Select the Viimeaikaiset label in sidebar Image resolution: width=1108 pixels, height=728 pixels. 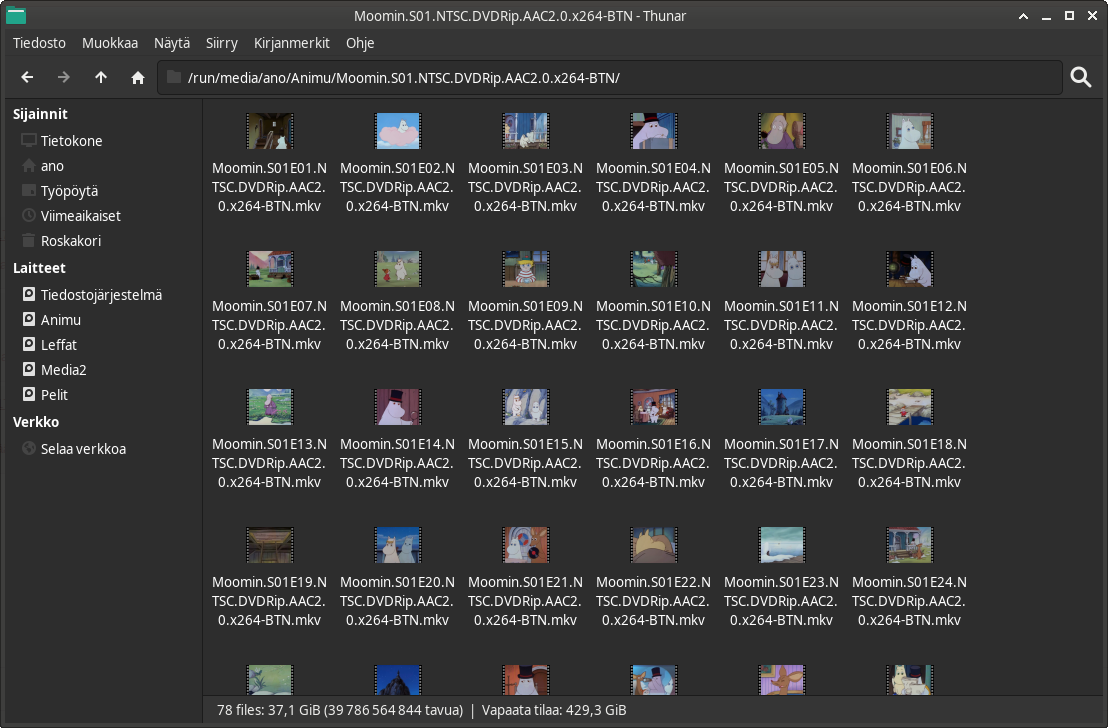[x=81, y=216]
